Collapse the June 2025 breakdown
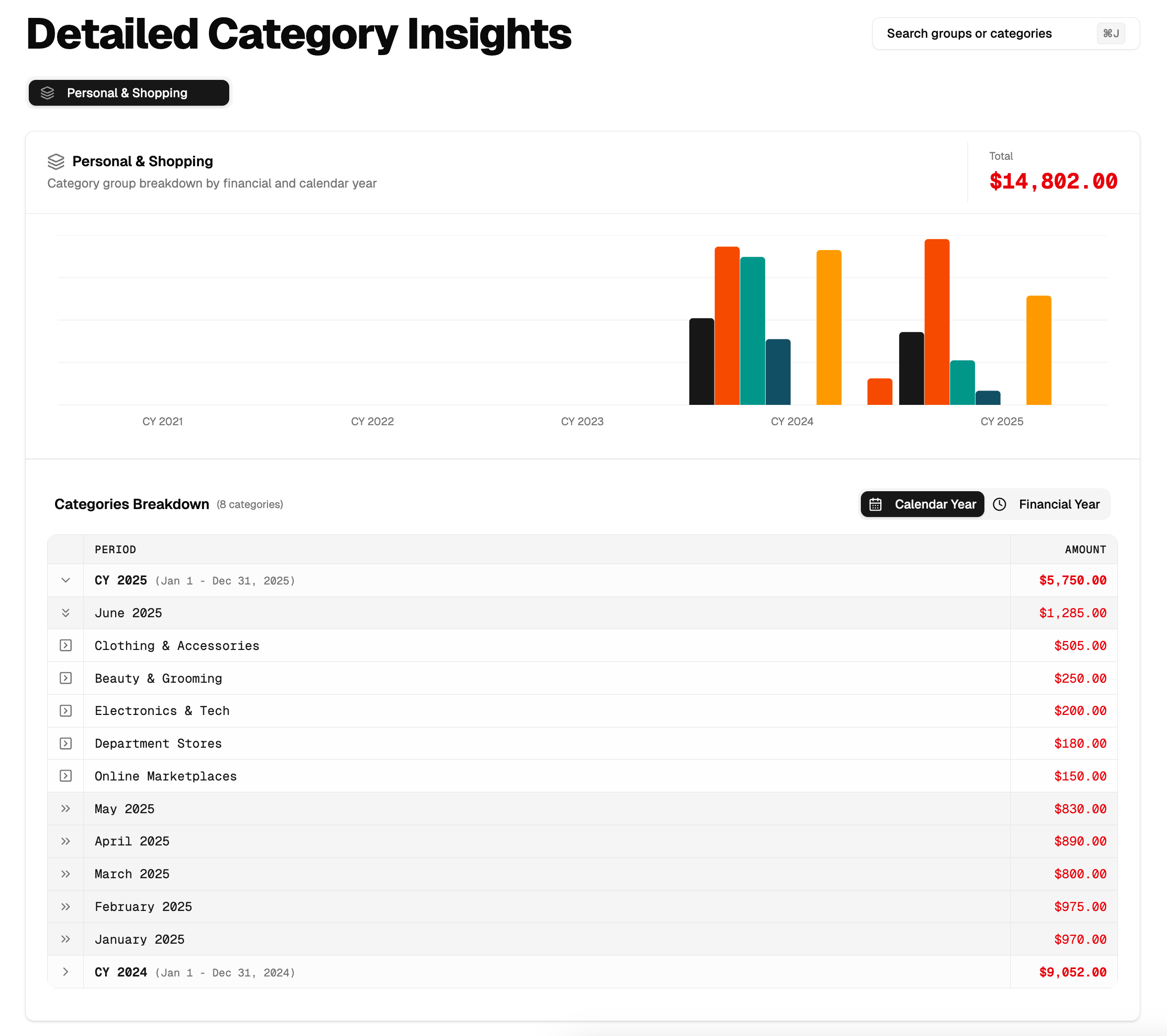 pos(65,612)
